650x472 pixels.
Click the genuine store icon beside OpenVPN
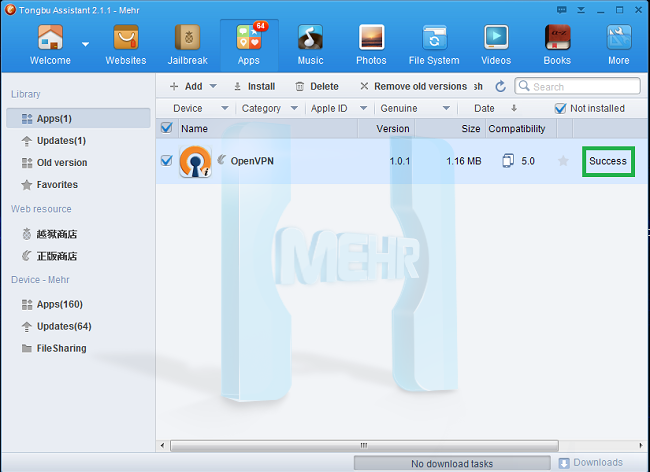click(x=222, y=159)
